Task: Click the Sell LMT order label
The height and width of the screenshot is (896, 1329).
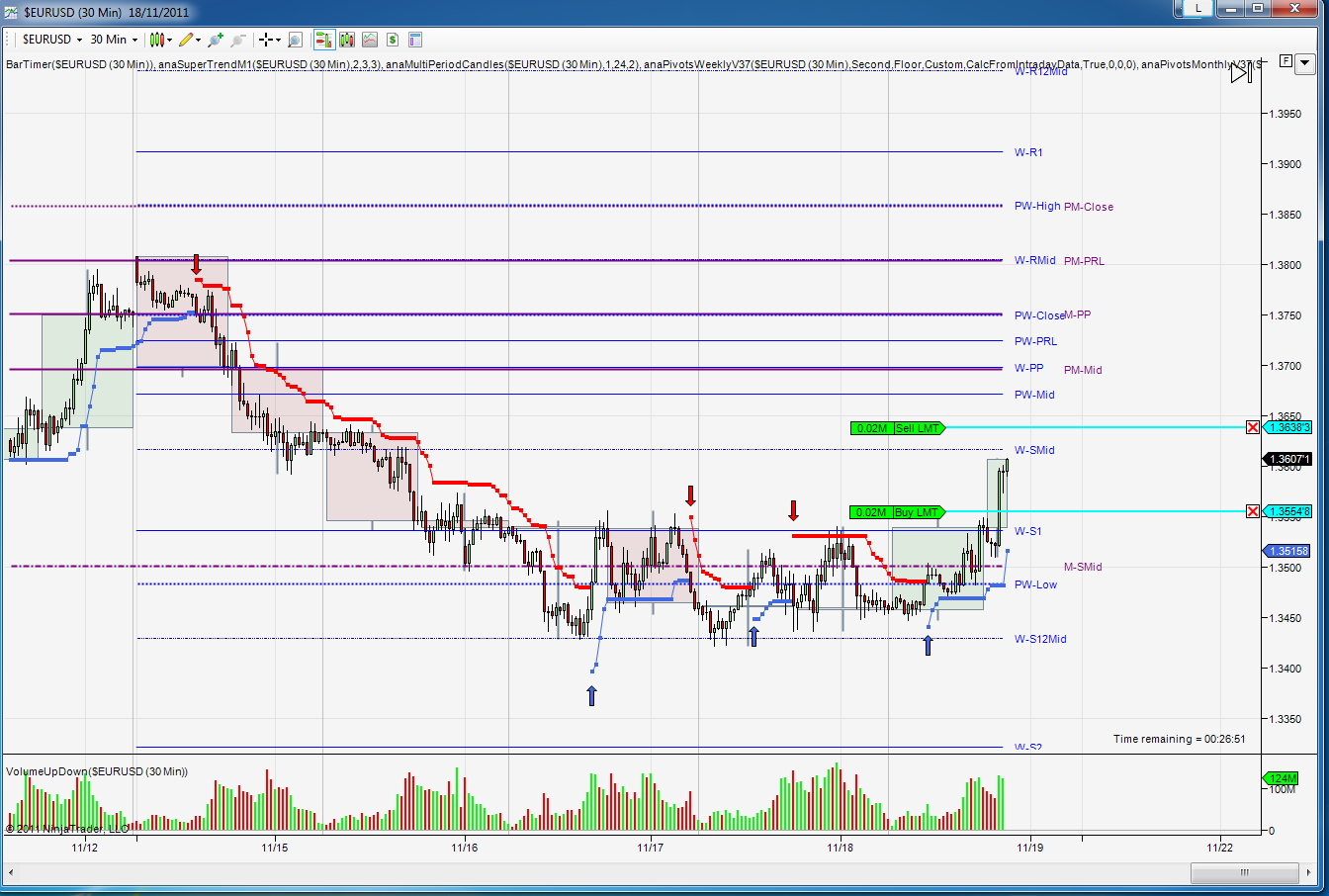Action: point(918,428)
